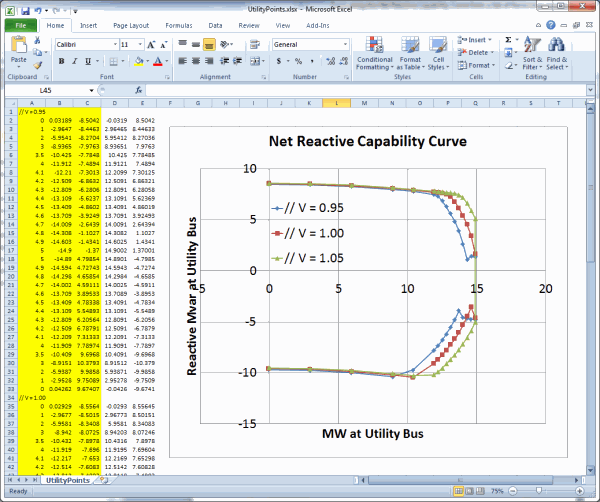Click the Merge and Center icon

tap(255, 61)
